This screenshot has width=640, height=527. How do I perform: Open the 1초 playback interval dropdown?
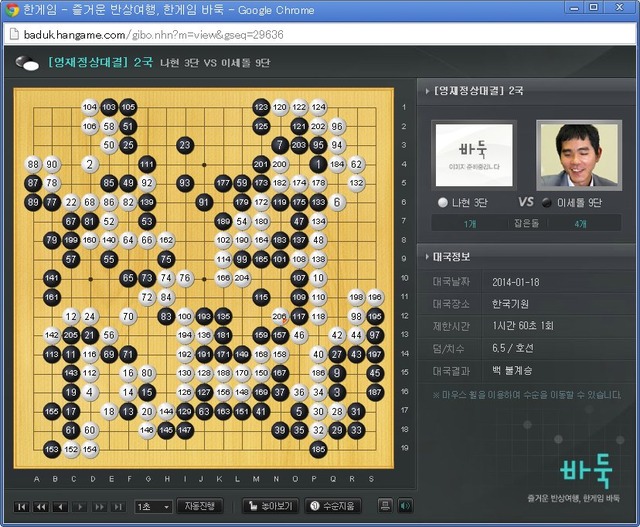[153, 507]
